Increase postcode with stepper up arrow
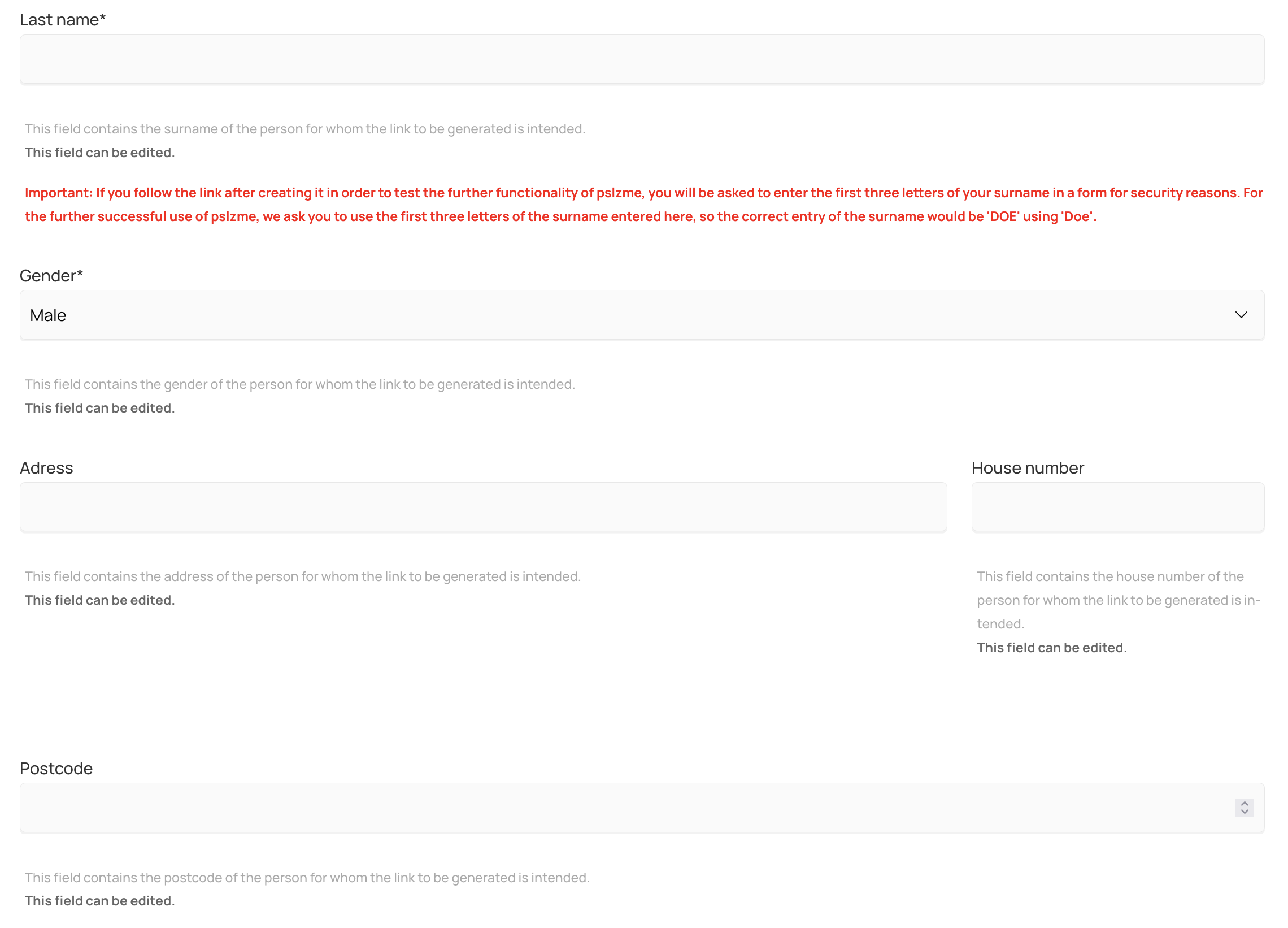The width and height of the screenshot is (1288, 928). click(1245, 804)
